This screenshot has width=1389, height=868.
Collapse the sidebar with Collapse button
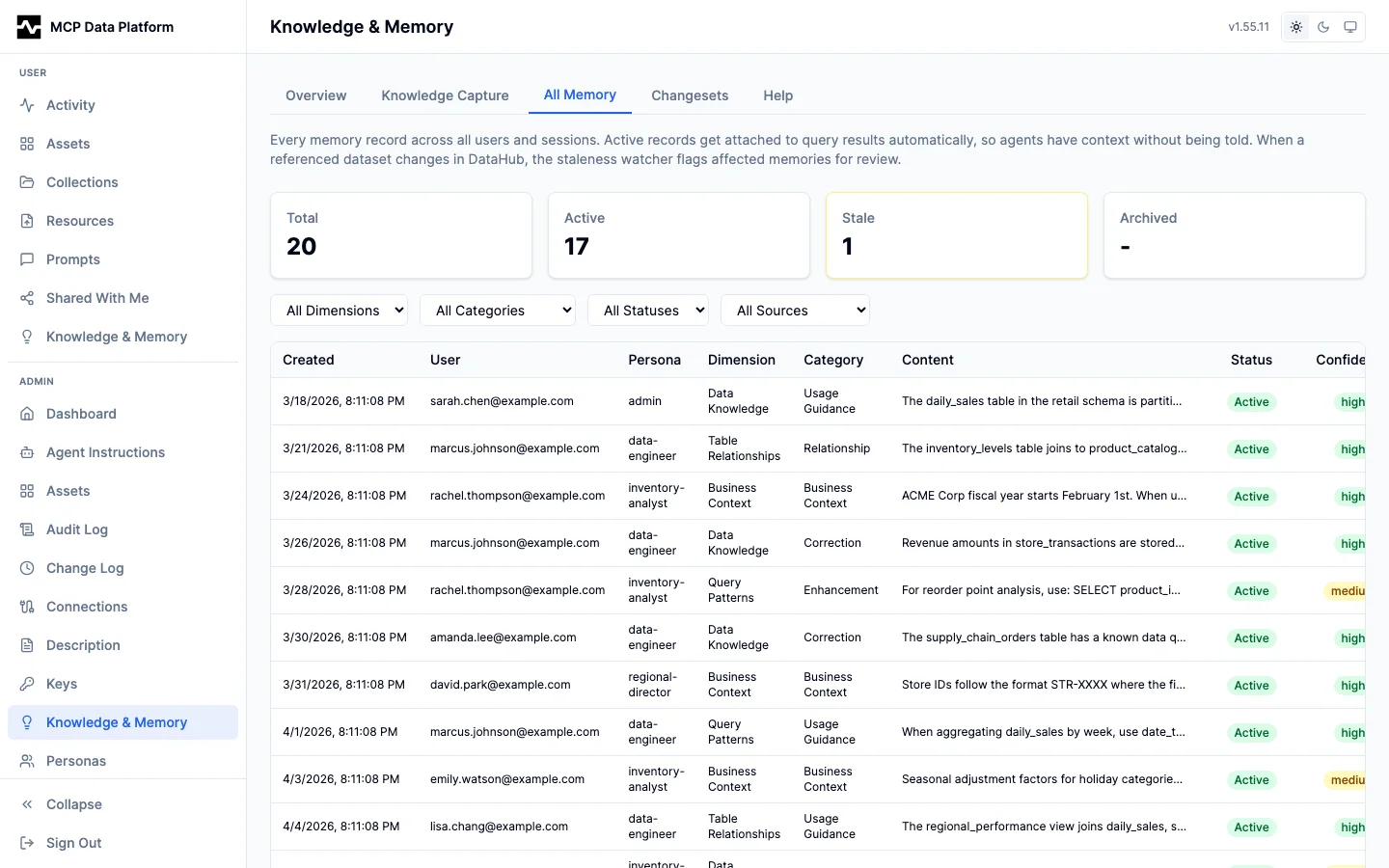73,804
